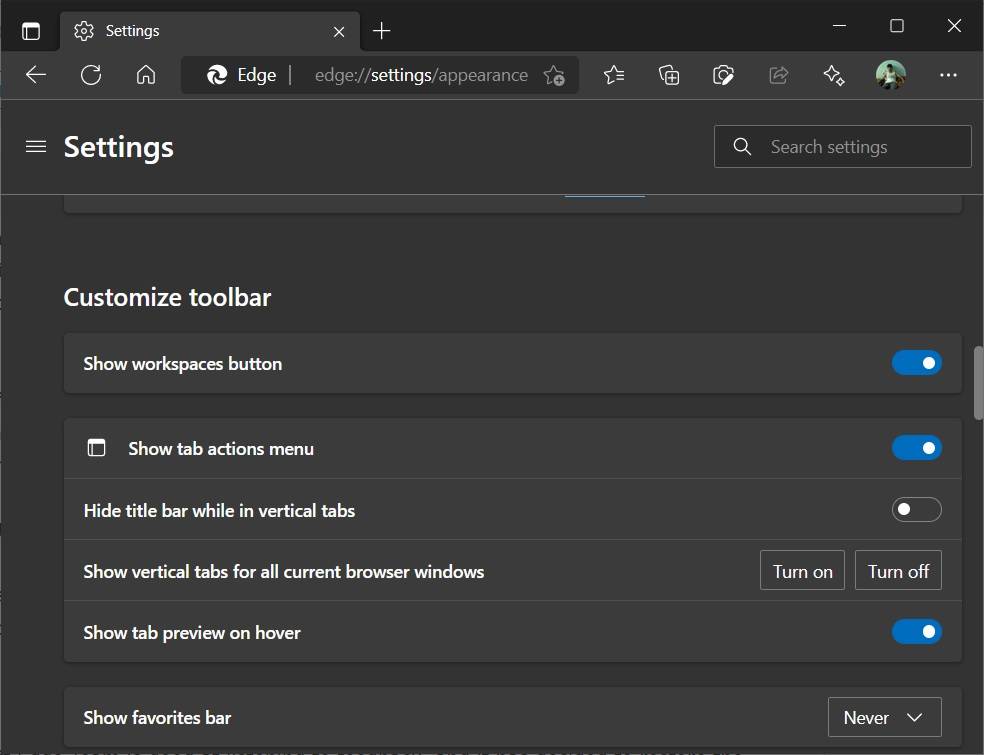Screen dimensions: 984x755
Task: Open the Show favorites bar dropdown
Action: click(884, 717)
